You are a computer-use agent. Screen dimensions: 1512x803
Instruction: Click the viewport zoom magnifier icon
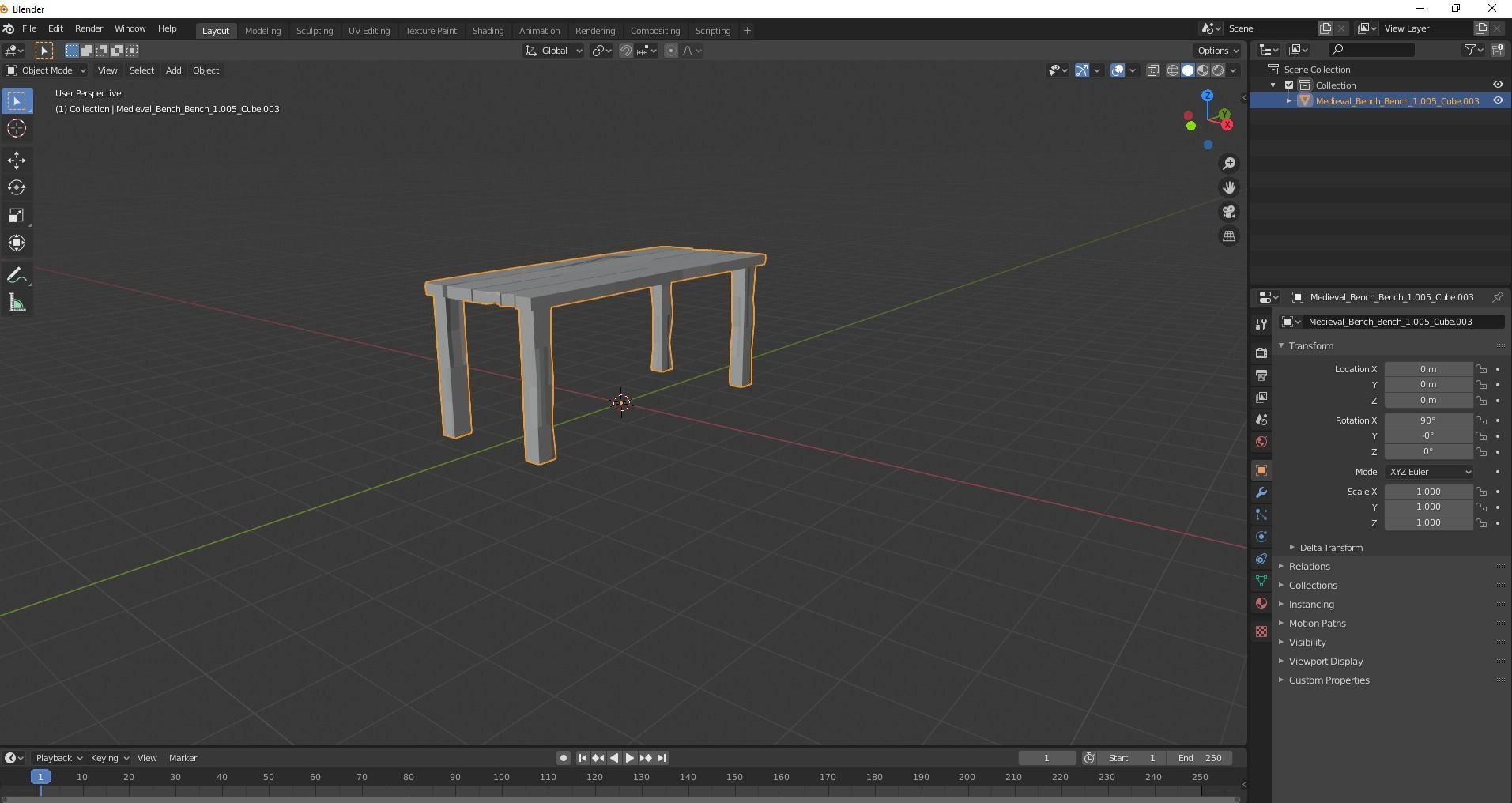pyautogui.click(x=1229, y=164)
